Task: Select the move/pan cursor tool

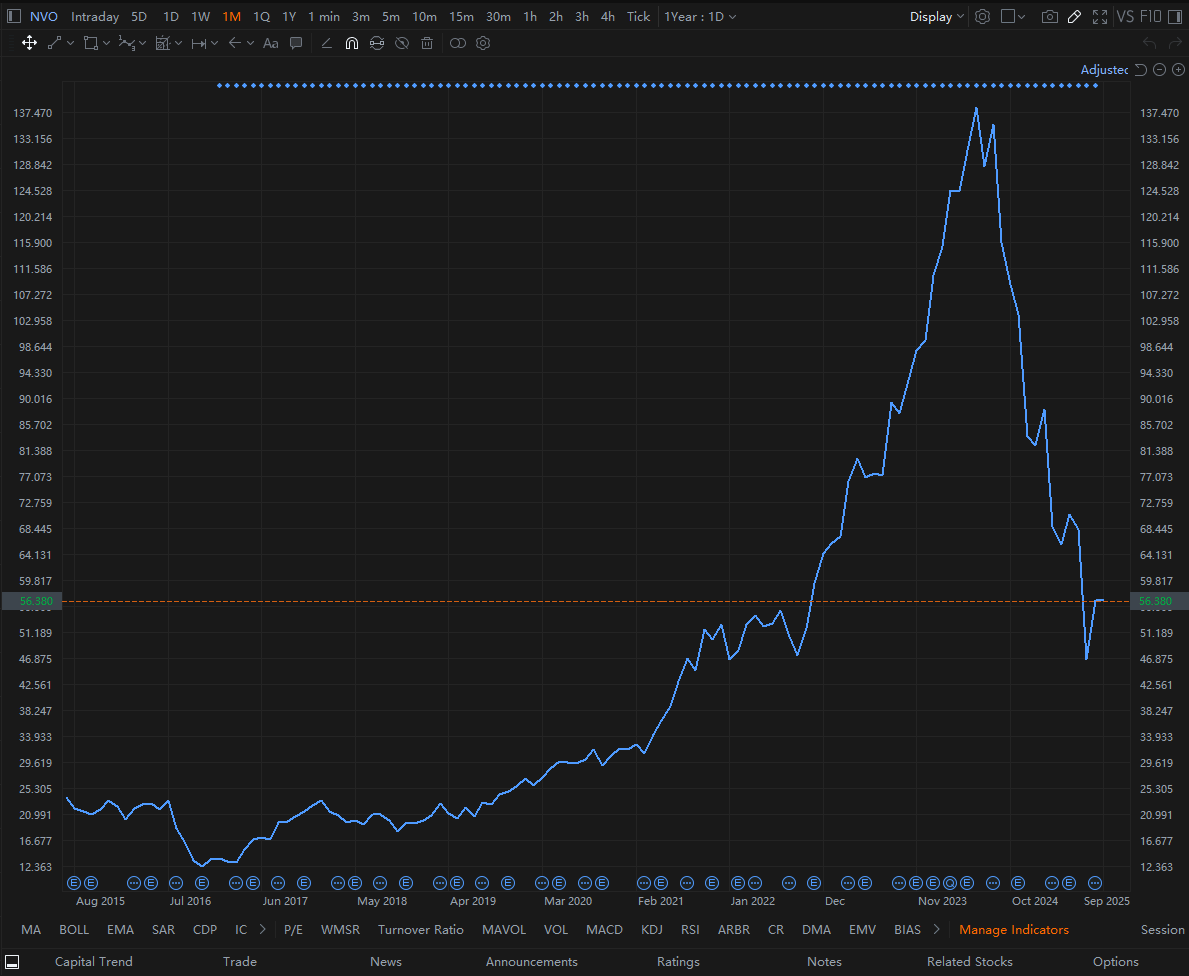Action: [29, 43]
